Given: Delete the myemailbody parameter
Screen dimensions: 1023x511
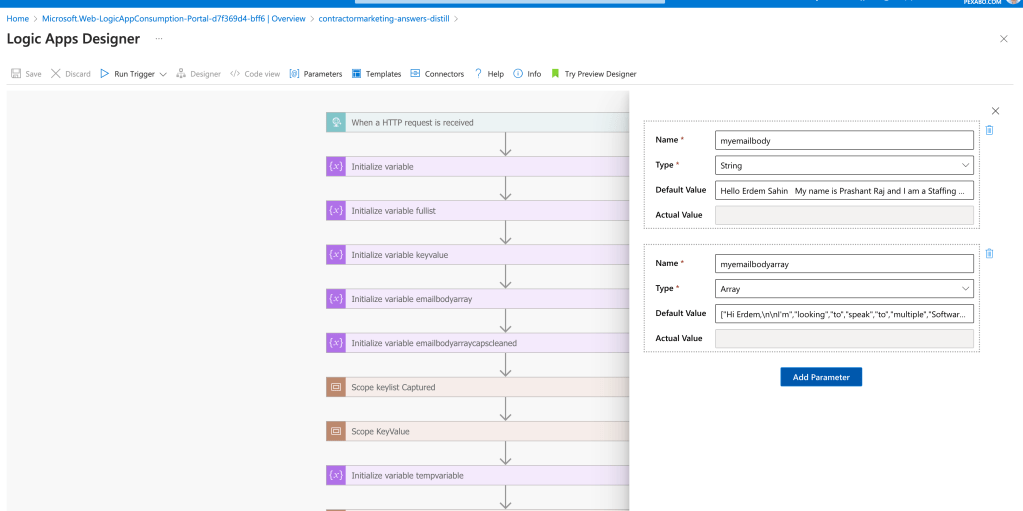Looking at the screenshot, I should click(x=989, y=130).
